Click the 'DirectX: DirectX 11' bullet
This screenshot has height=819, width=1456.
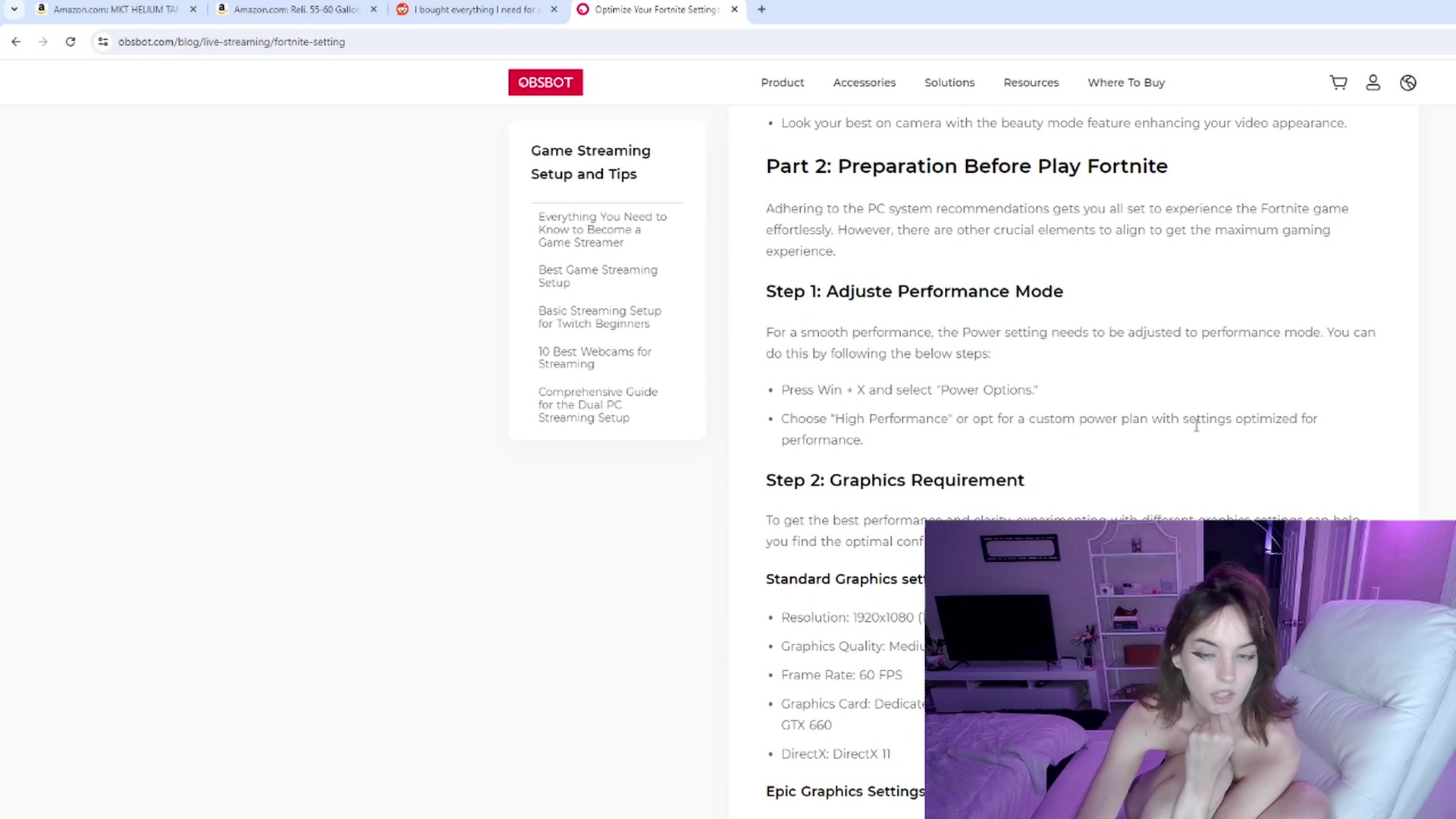[x=836, y=754]
